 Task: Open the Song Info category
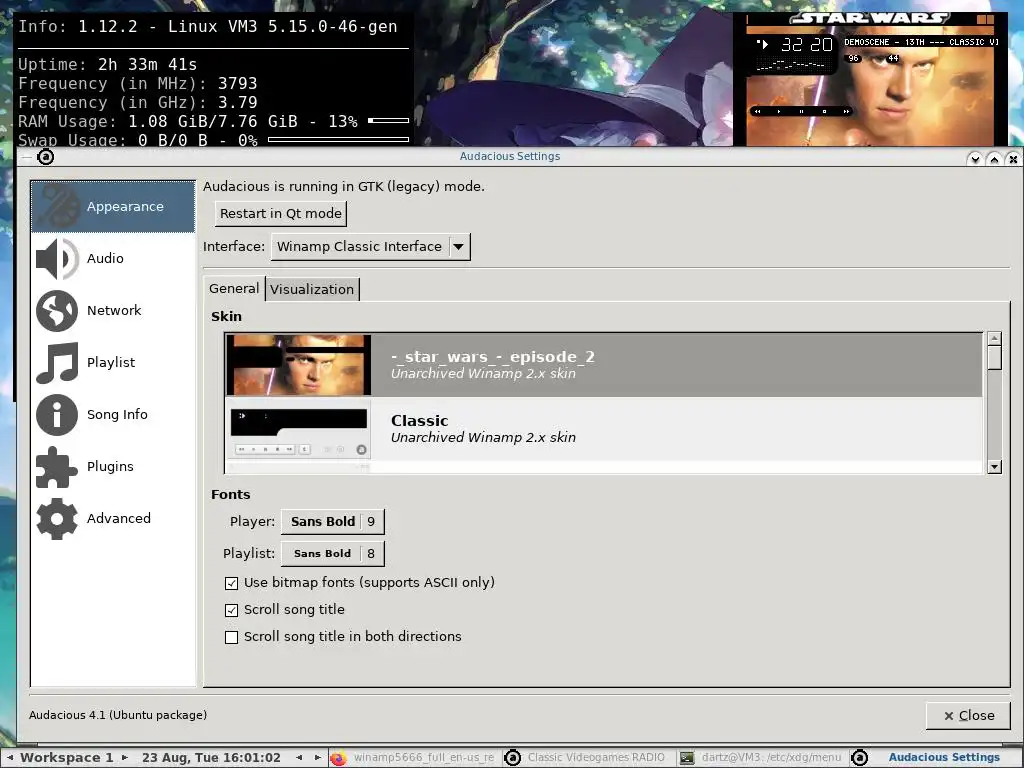point(113,414)
